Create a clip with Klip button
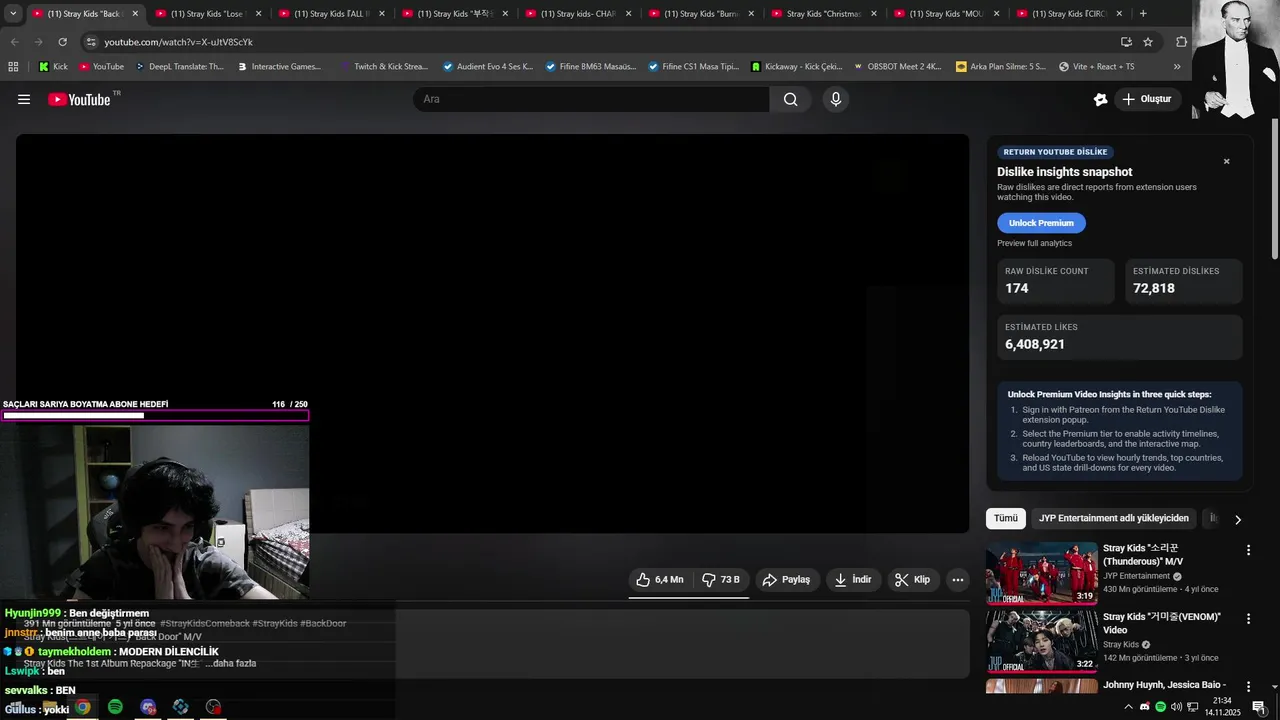Screen dimensions: 1280x720 click(x=912, y=580)
